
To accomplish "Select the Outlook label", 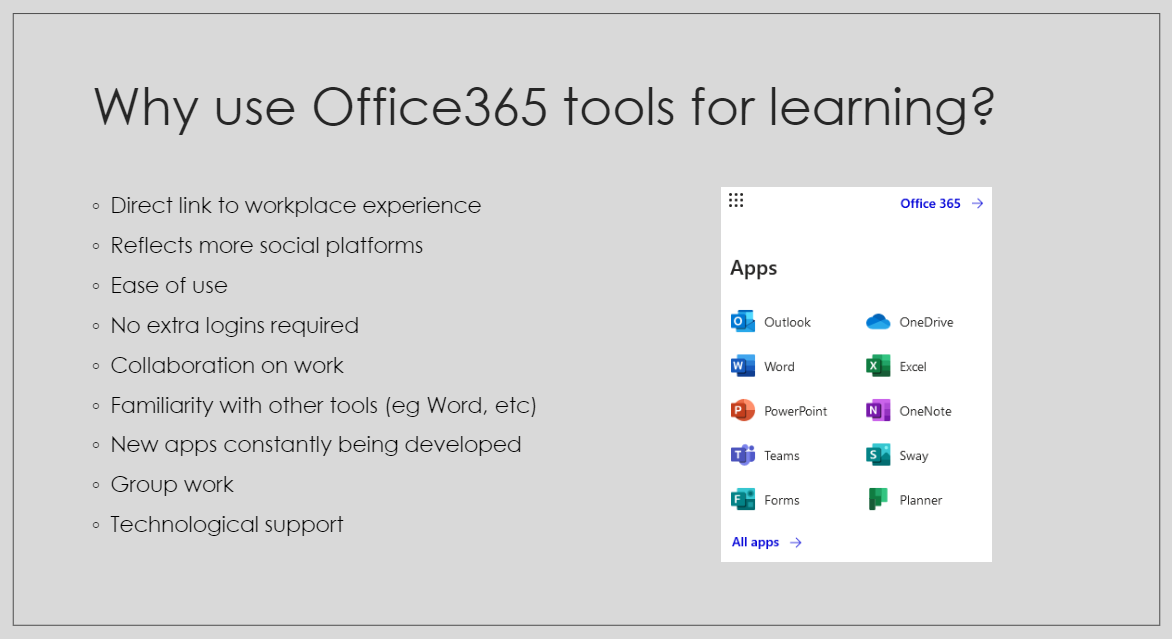I will point(787,322).
